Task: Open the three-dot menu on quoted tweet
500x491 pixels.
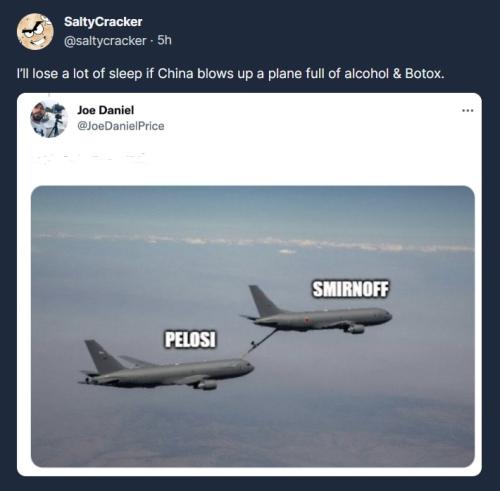Action: (468, 110)
